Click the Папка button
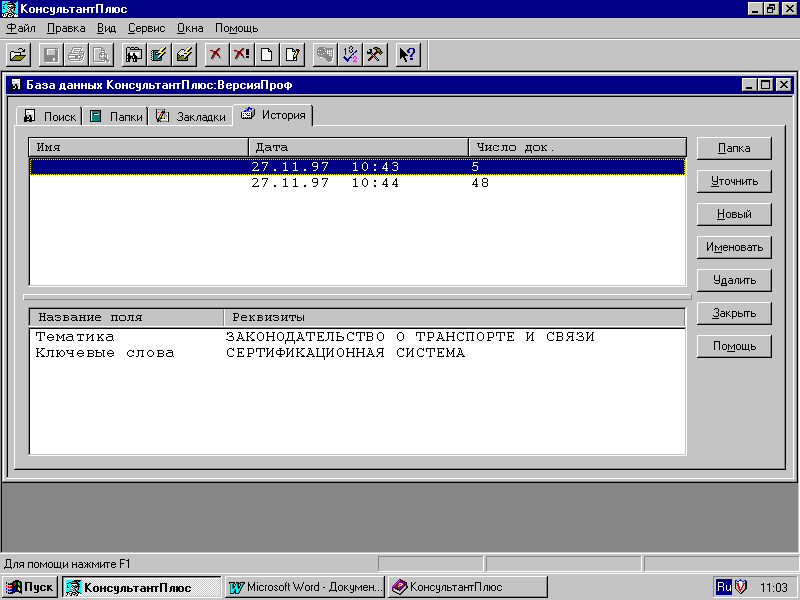800x600 pixels. coord(734,148)
